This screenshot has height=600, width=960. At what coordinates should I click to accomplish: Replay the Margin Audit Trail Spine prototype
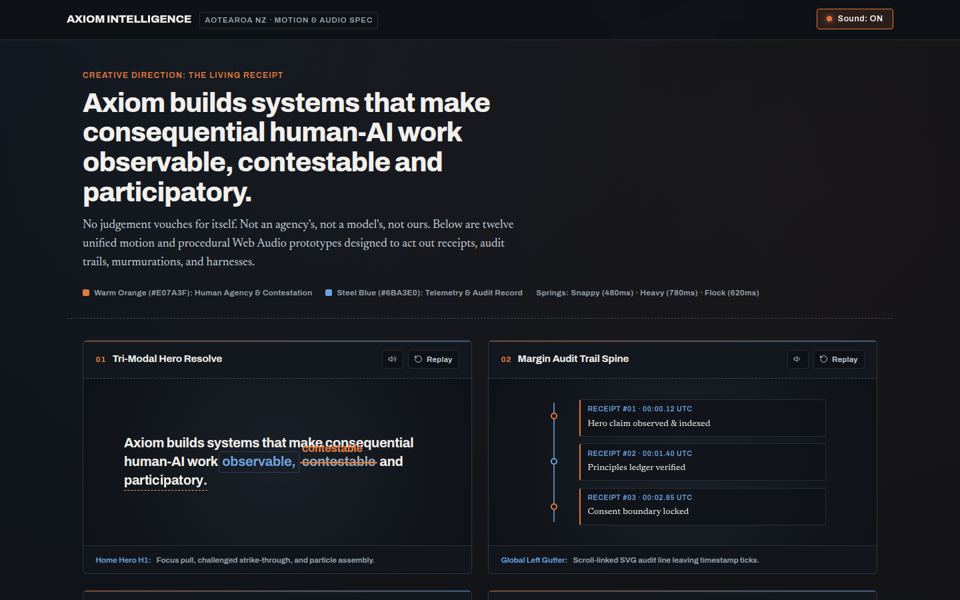[x=839, y=359]
